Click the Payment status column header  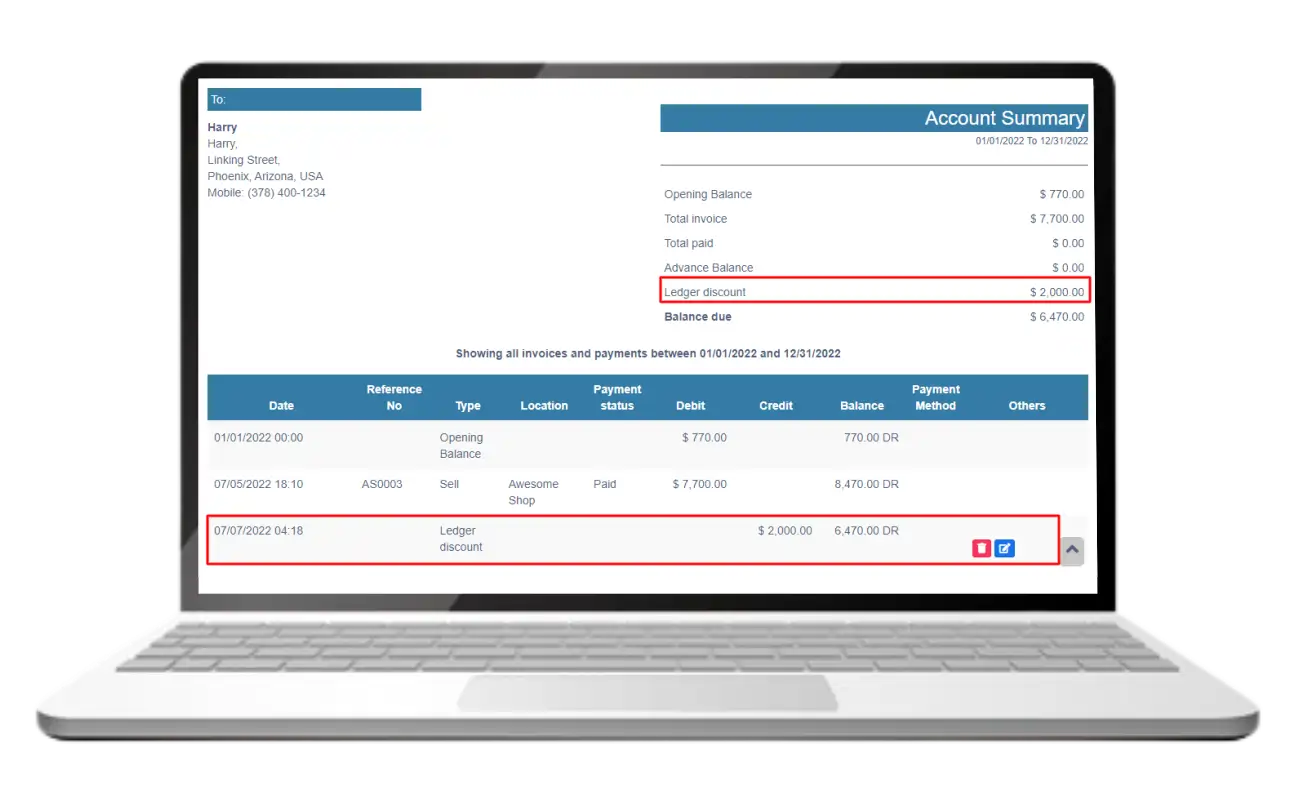click(x=617, y=397)
